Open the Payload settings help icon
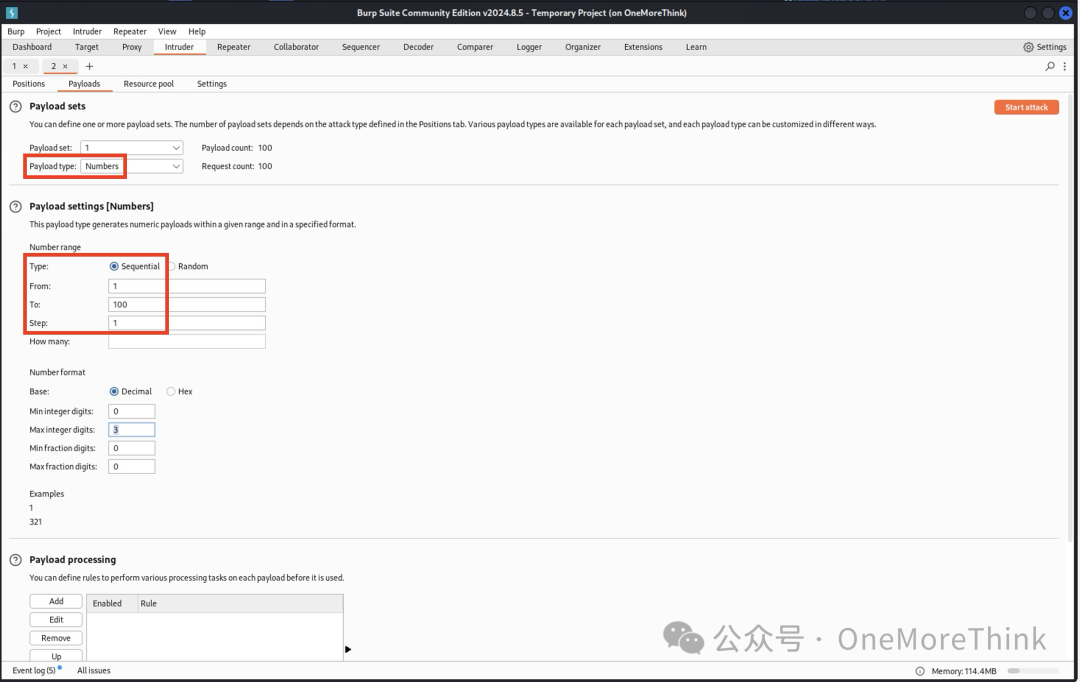Image resolution: width=1080 pixels, height=682 pixels. point(15,206)
